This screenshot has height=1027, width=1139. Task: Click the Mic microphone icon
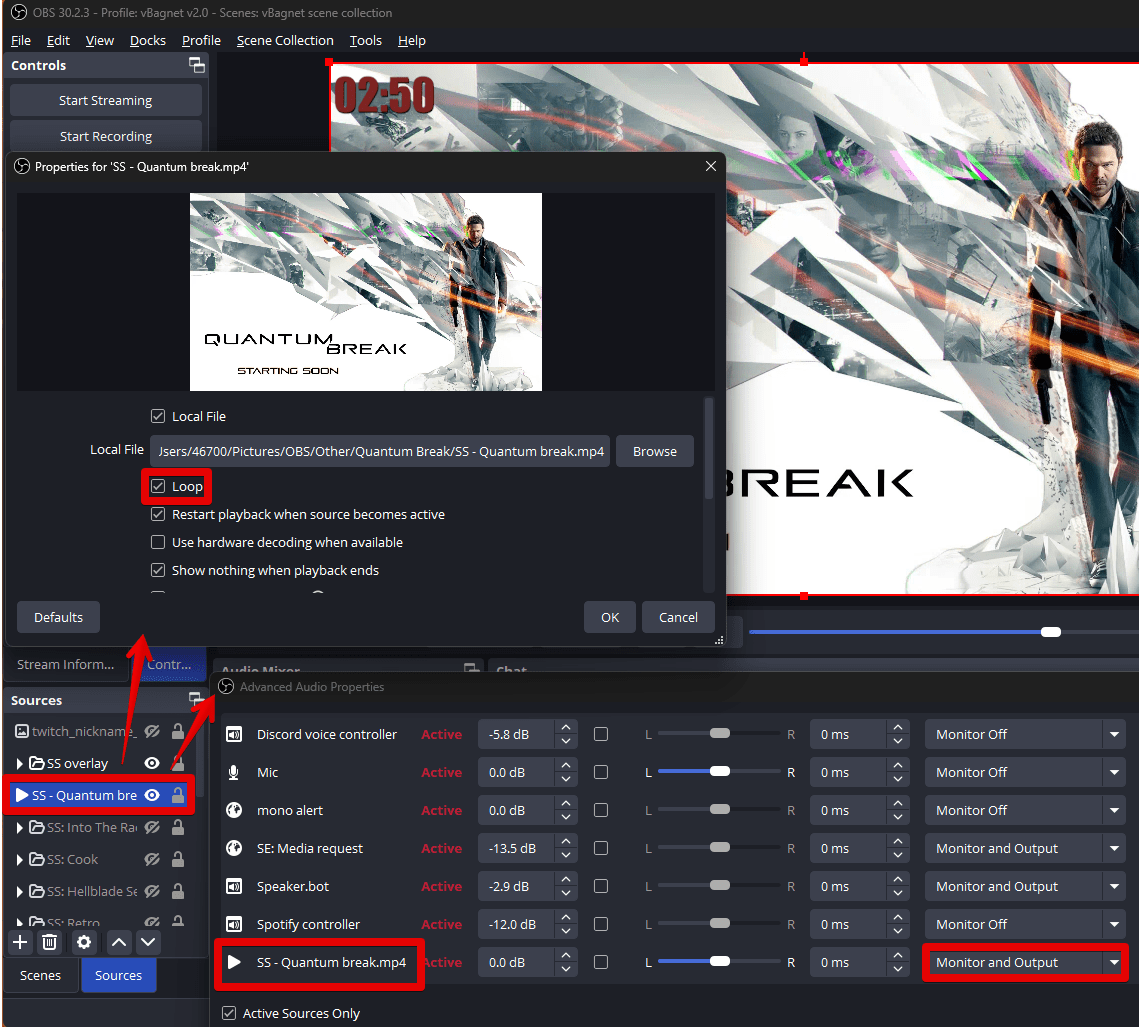point(234,772)
